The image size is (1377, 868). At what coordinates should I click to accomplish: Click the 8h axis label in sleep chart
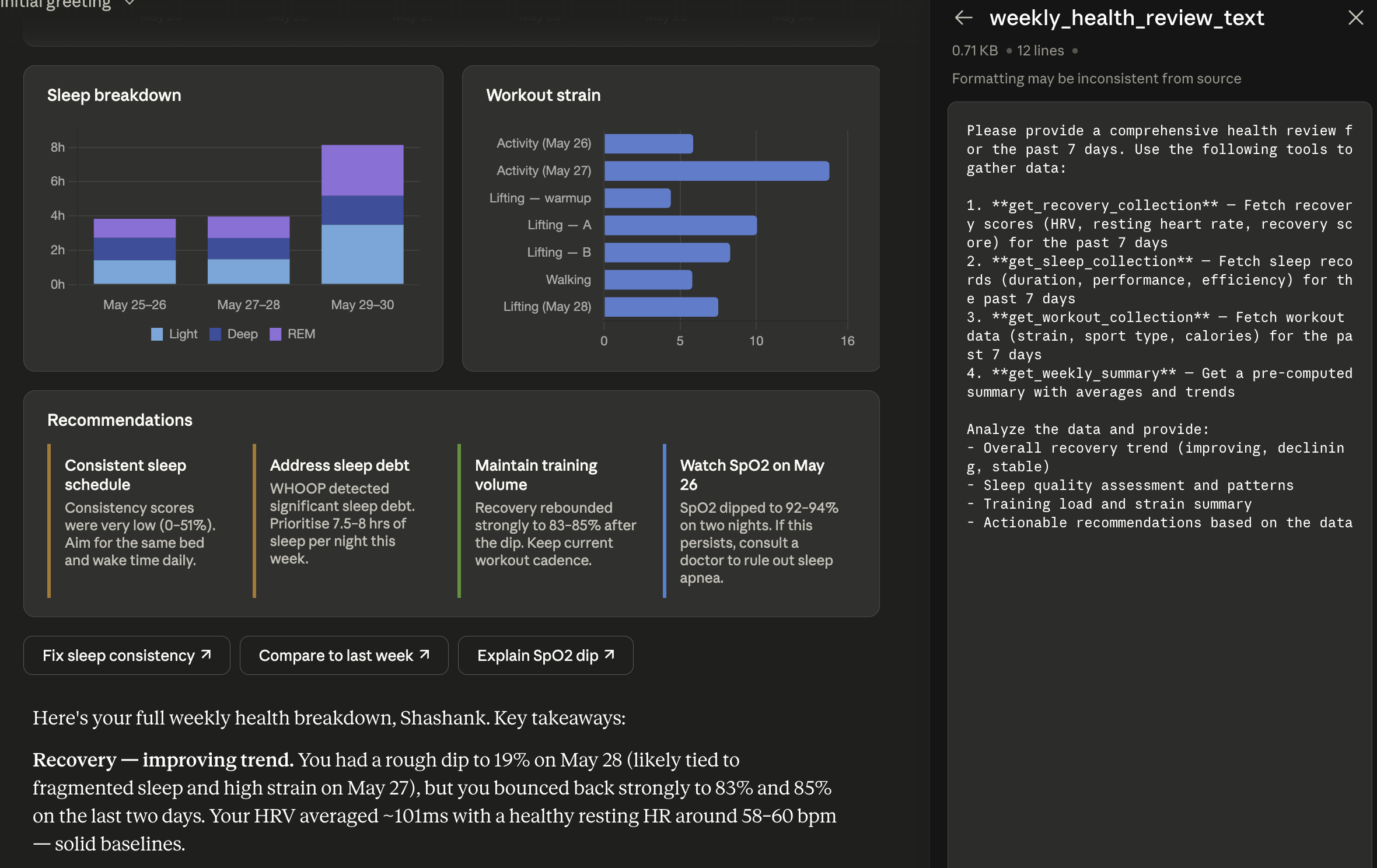tap(57, 147)
